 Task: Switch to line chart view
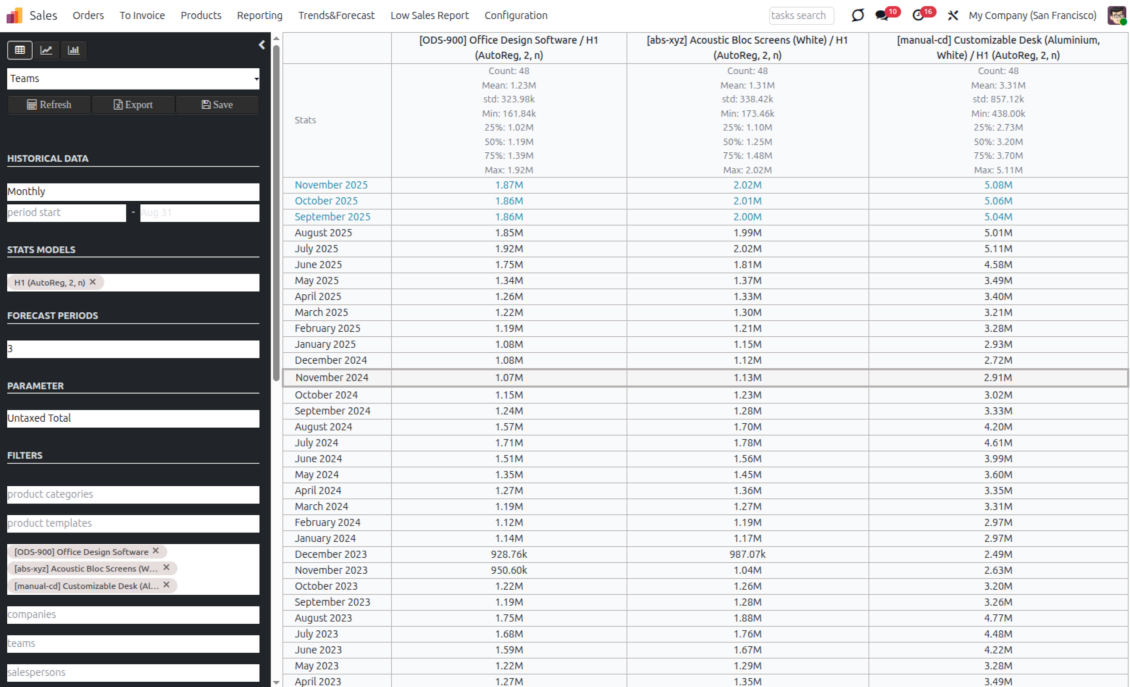pos(47,50)
